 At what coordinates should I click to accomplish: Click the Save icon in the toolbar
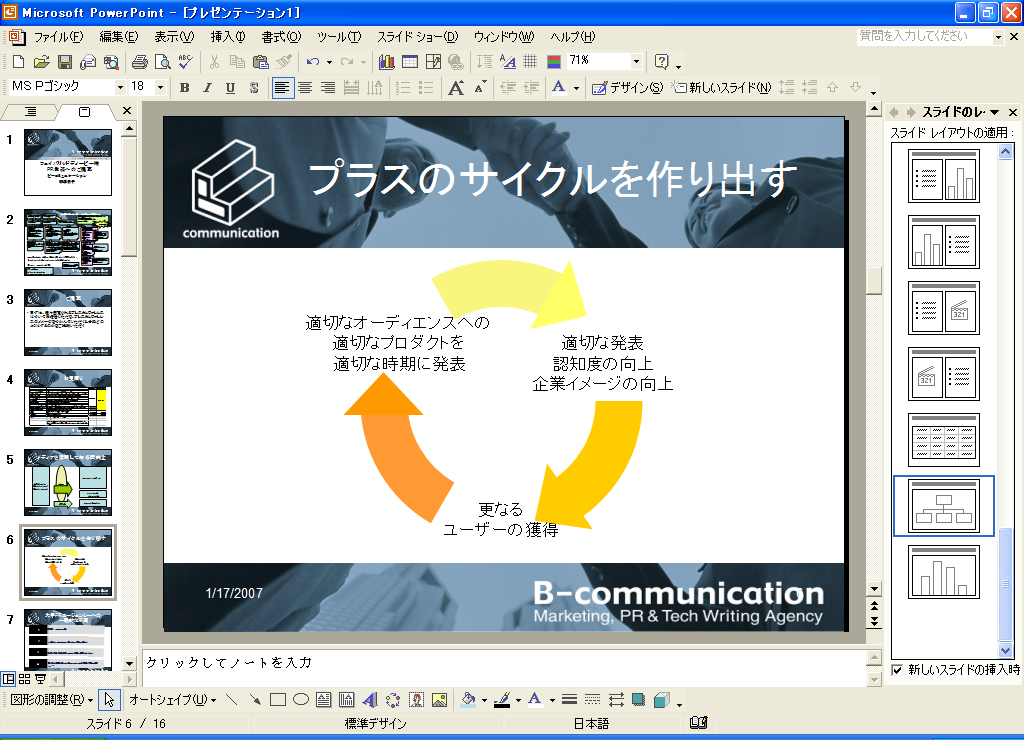(63, 62)
